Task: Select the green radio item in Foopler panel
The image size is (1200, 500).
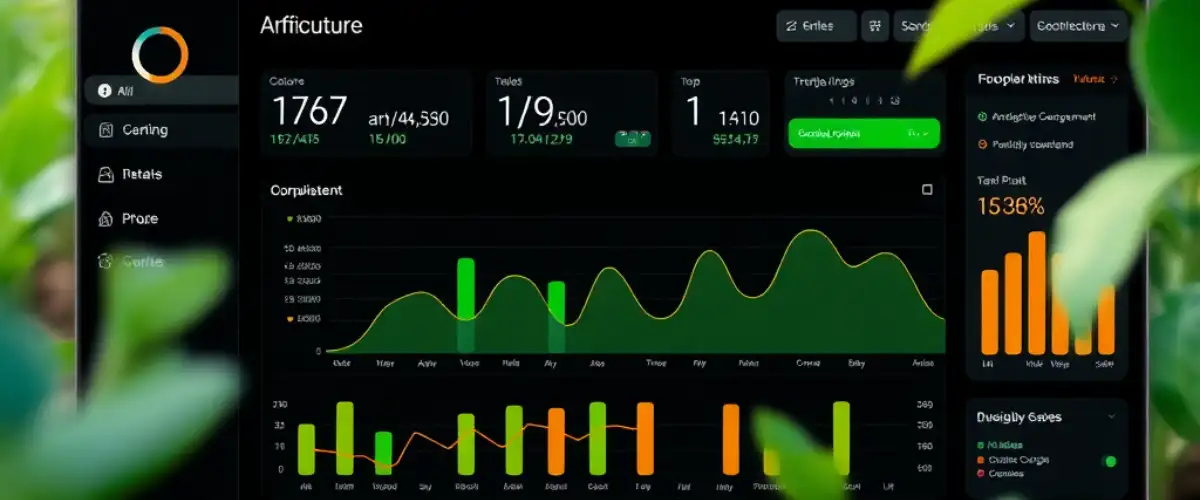Action: [981, 116]
